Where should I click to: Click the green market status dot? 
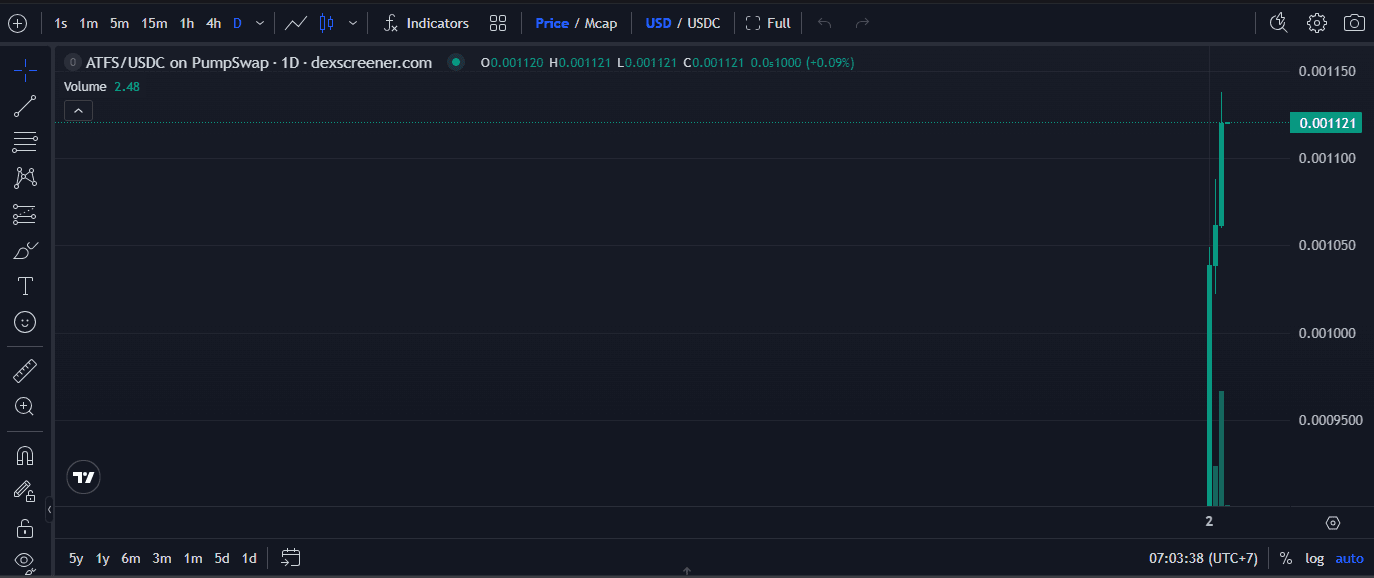click(x=456, y=62)
